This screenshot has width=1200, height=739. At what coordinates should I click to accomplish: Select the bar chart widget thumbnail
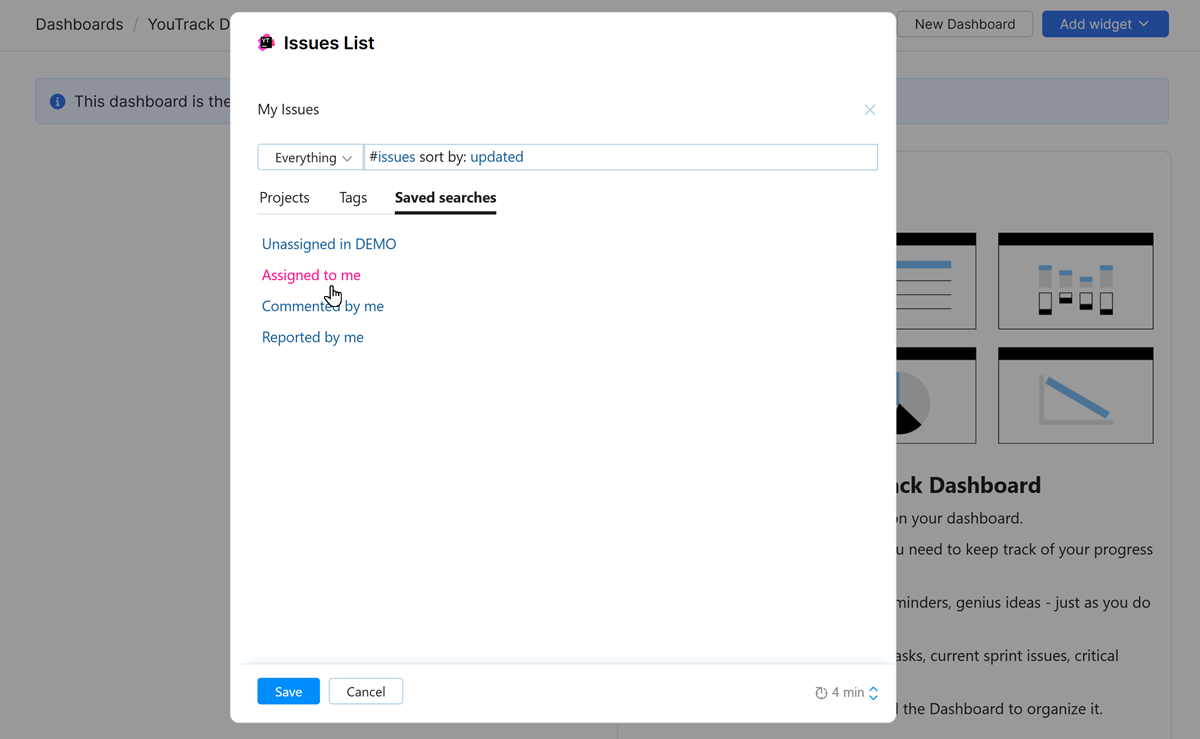click(x=1075, y=280)
